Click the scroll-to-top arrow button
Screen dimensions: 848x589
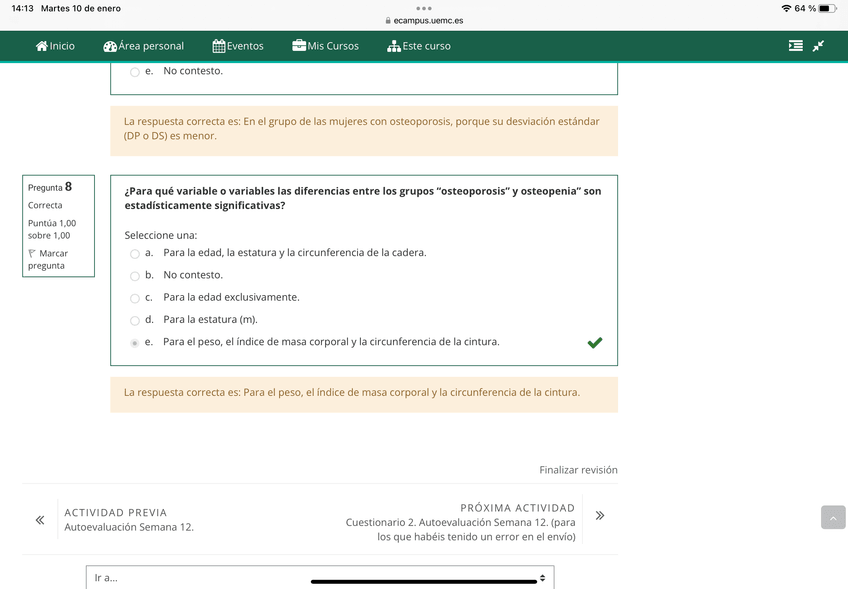832,517
